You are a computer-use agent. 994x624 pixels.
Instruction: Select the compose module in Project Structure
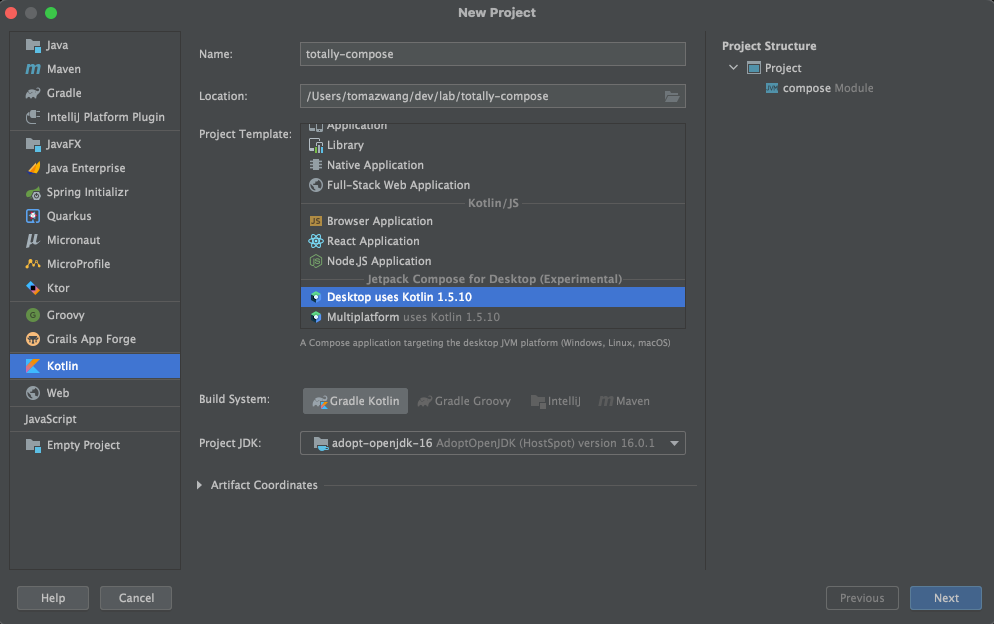[x=806, y=88]
